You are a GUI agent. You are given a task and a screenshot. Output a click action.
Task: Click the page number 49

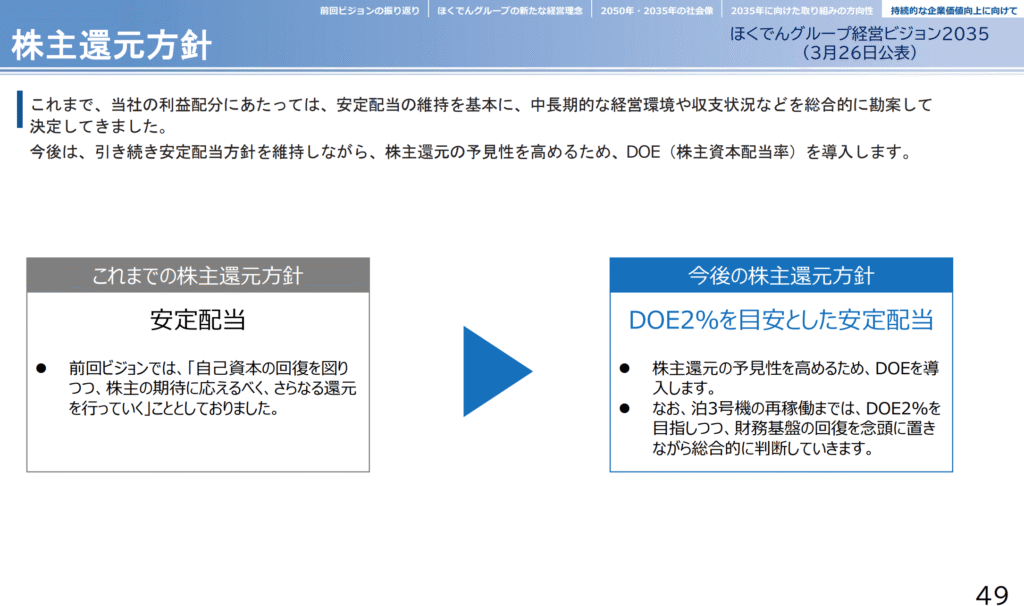[x=992, y=595]
